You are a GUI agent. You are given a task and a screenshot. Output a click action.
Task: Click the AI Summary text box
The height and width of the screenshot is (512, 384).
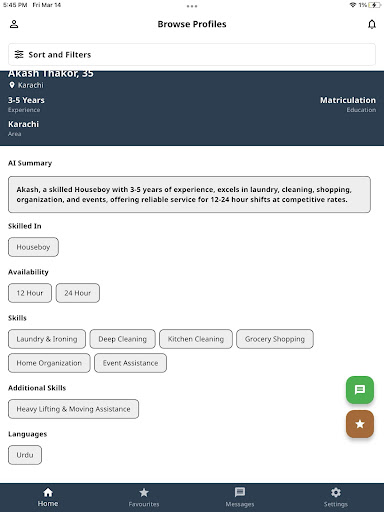click(x=189, y=194)
